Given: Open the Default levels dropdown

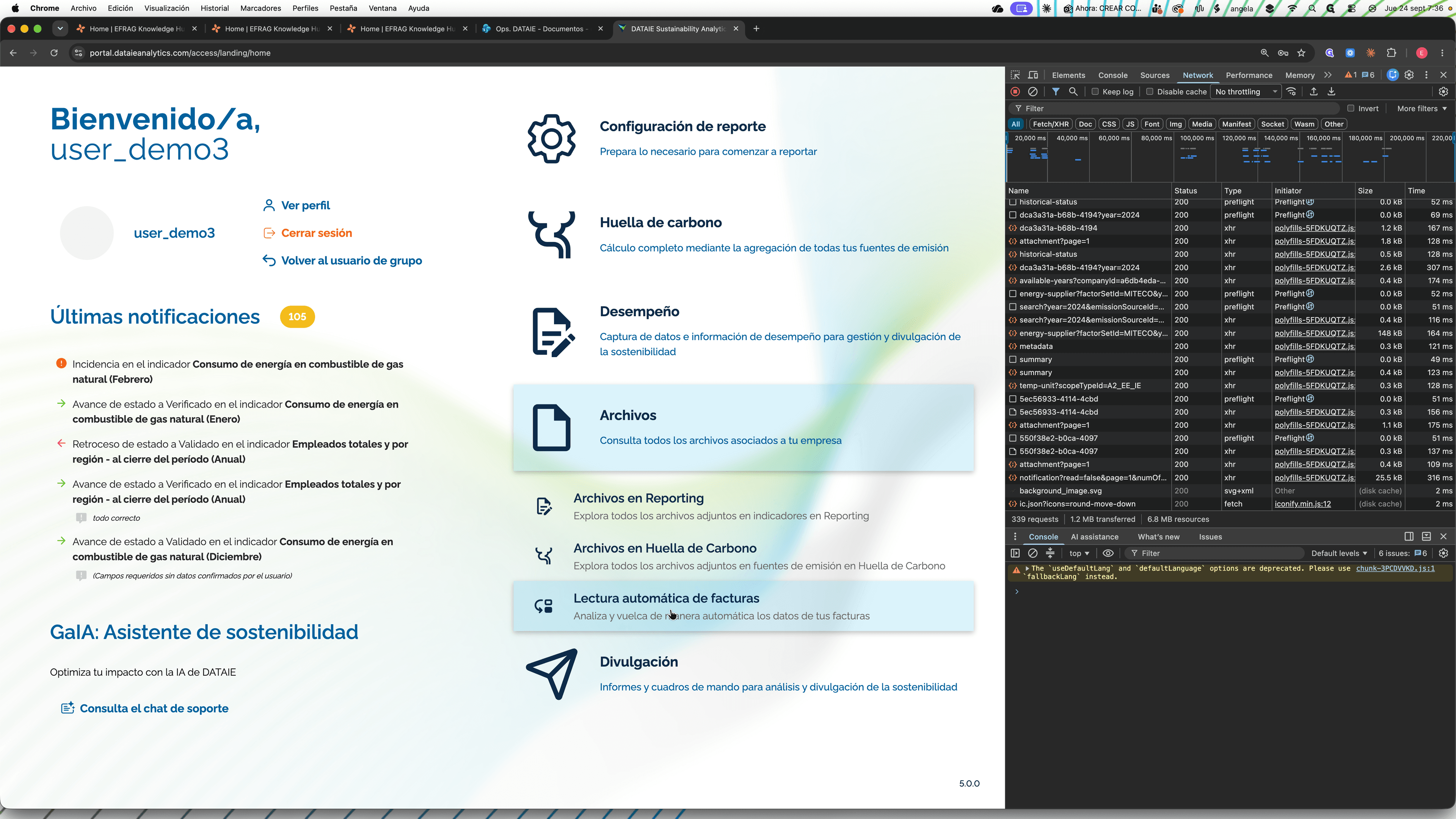Looking at the screenshot, I should click(1339, 553).
